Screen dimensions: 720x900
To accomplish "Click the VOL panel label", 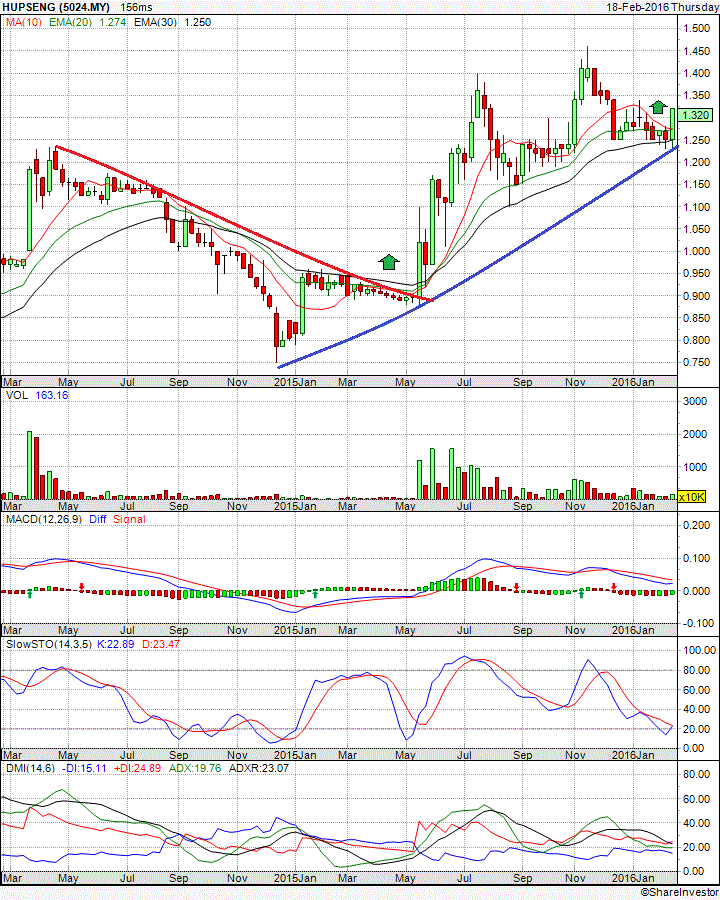I will 17,395.
